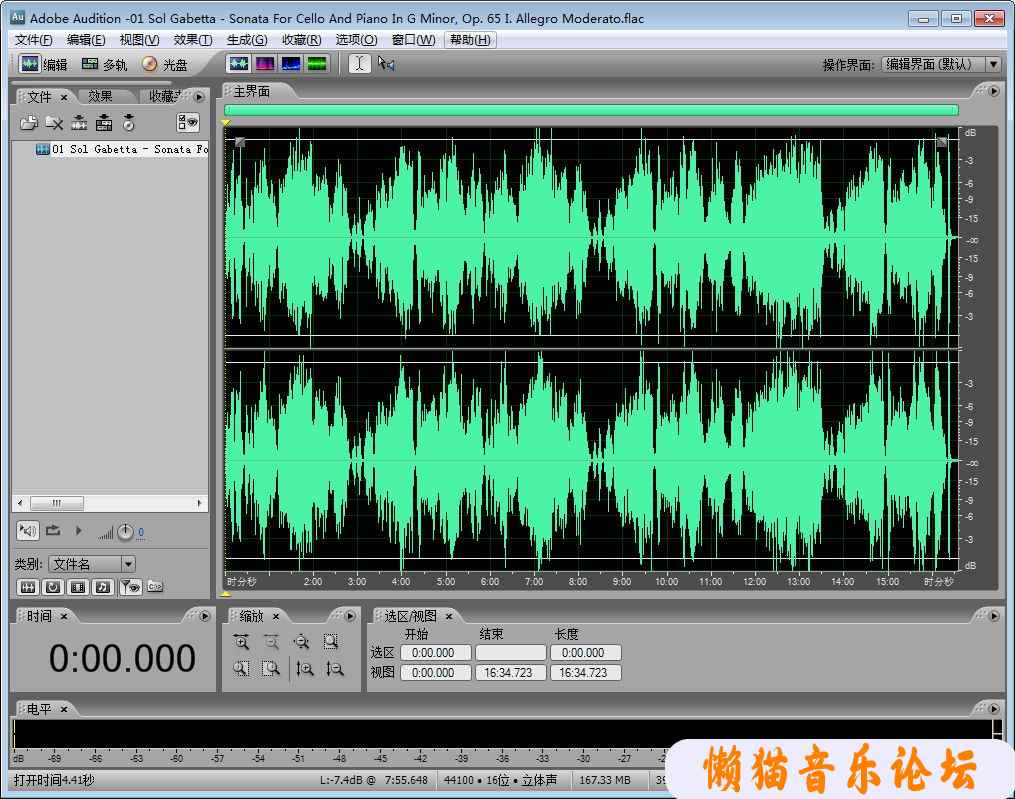Viewport: 1015px width, 799px height.
Task: Play the file preview in files panel
Action: coord(78,531)
